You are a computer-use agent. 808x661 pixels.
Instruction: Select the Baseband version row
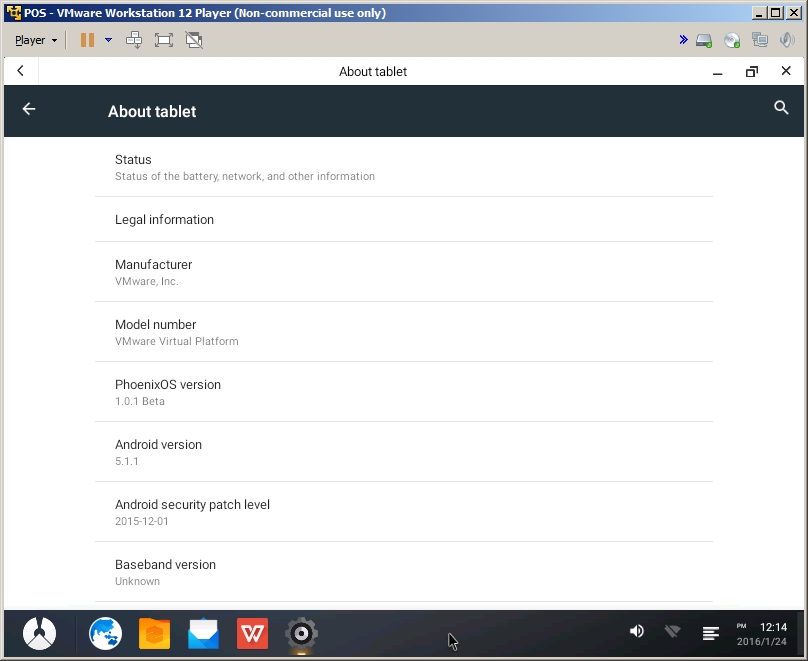pyautogui.click(x=403, y=572)
